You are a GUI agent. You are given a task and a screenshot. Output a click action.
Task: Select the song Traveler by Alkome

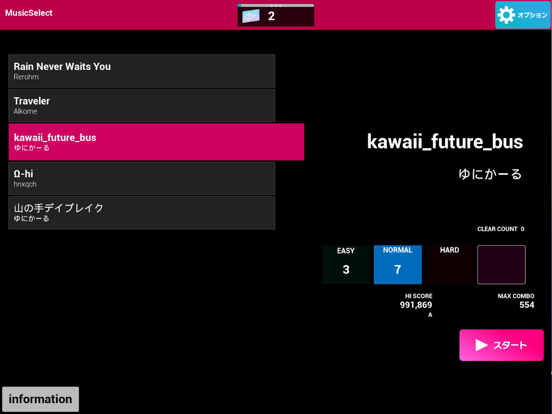(x=142, y=105)
